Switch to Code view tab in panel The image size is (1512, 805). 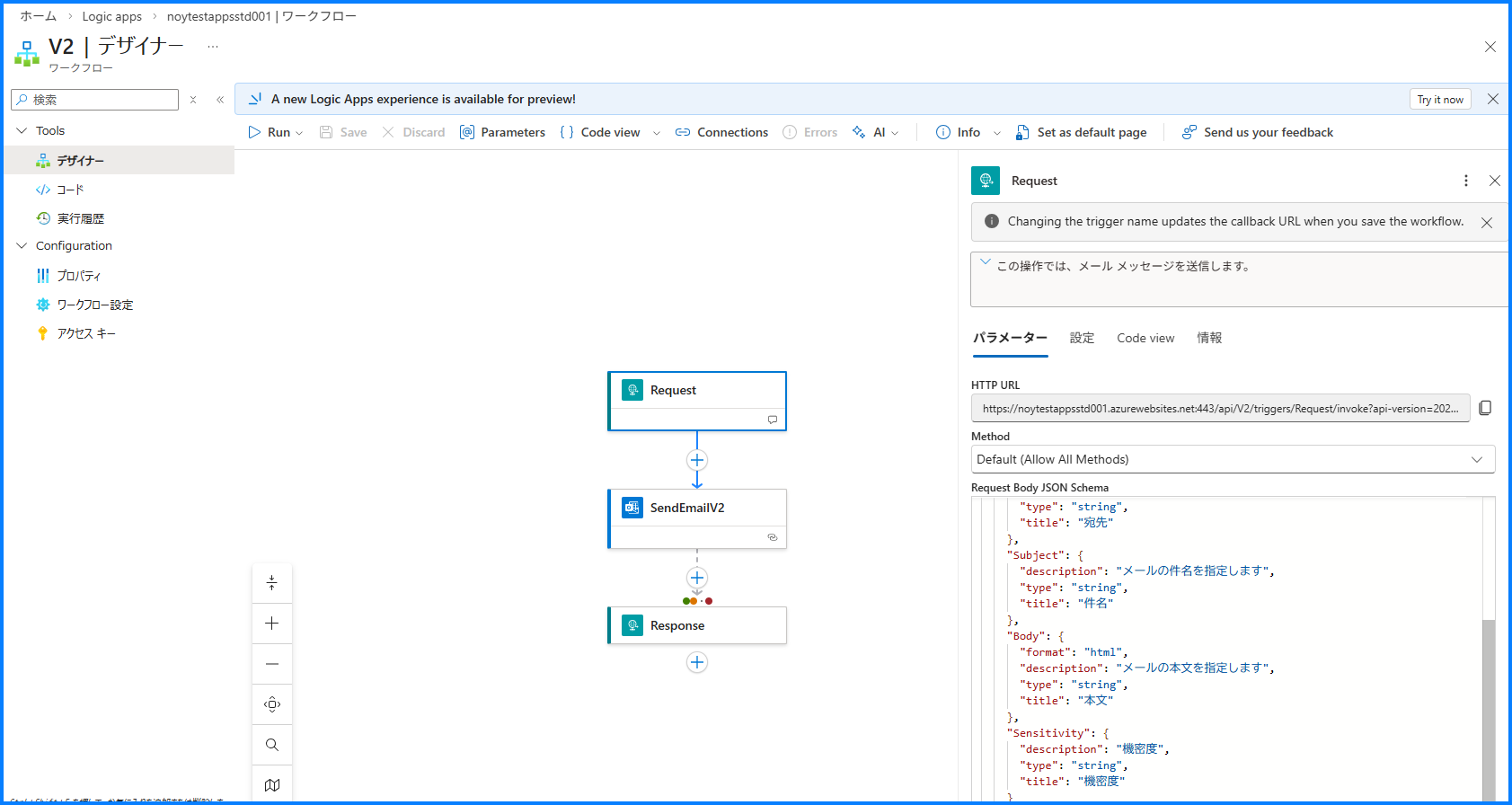(1145, 338)
